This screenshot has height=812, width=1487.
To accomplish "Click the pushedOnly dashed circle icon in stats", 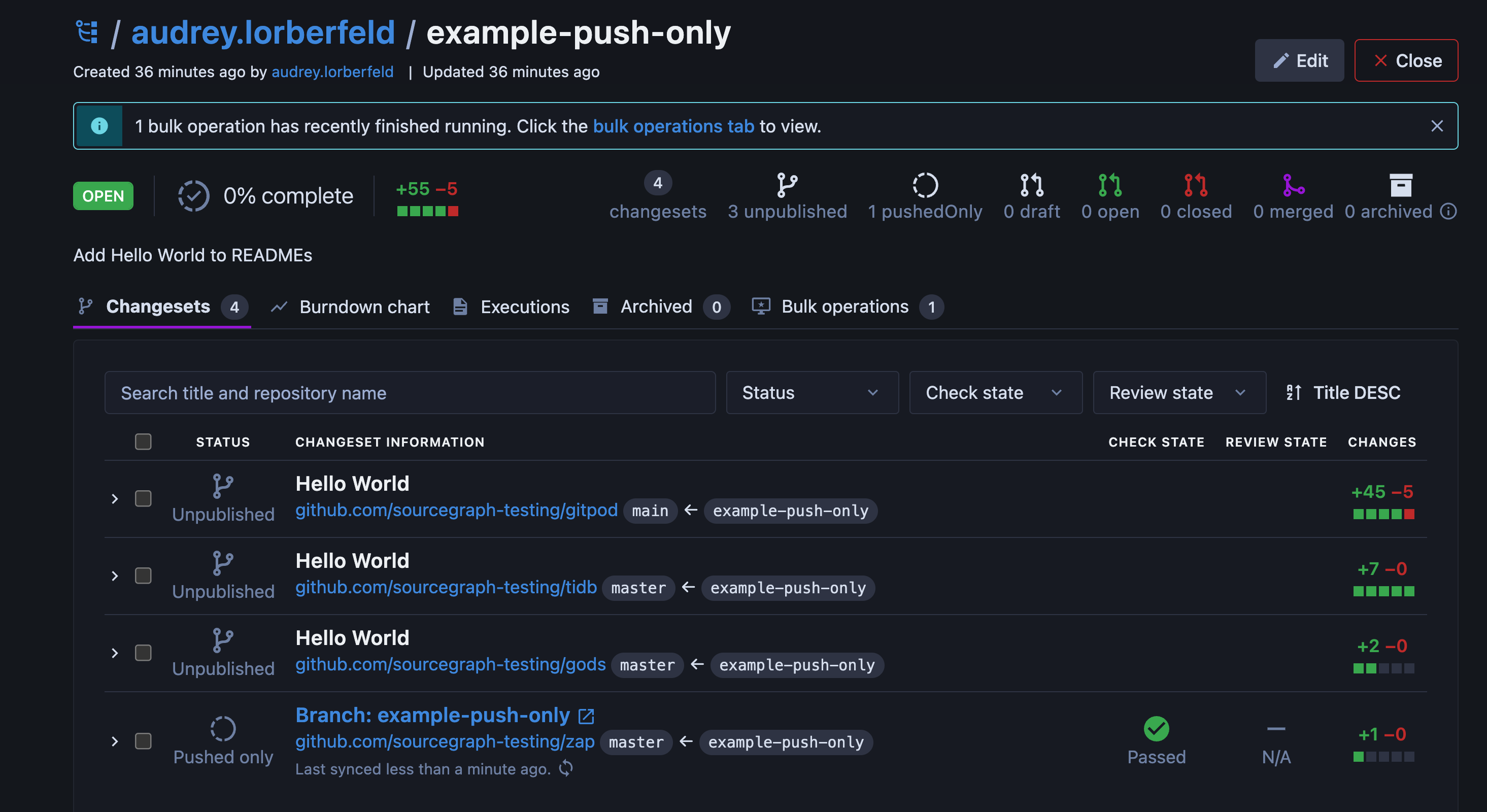I will (925, 185).
